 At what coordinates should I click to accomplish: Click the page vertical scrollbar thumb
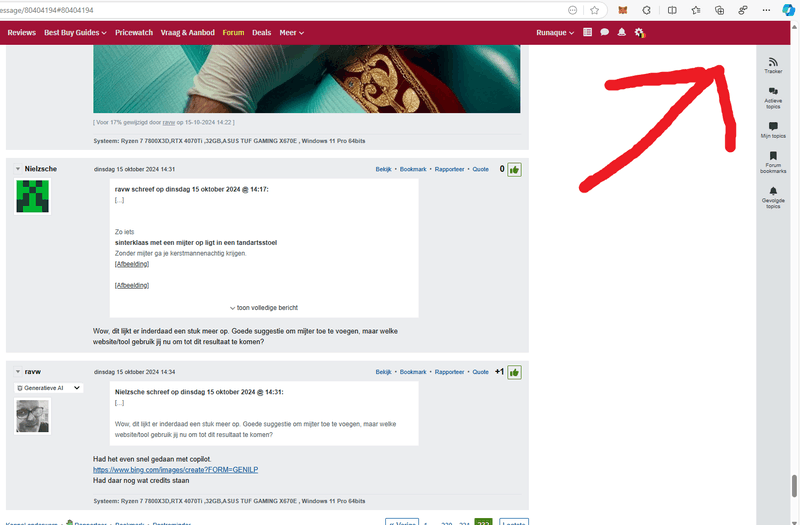794,485
